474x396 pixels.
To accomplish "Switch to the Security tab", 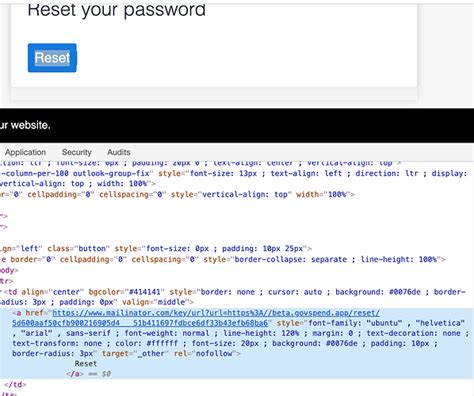I will click(x=77, y=152).
